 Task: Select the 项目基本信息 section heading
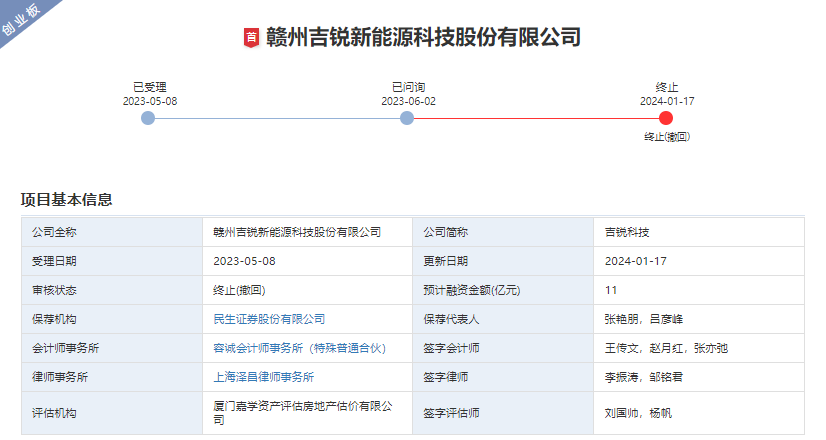pos(66,199)
